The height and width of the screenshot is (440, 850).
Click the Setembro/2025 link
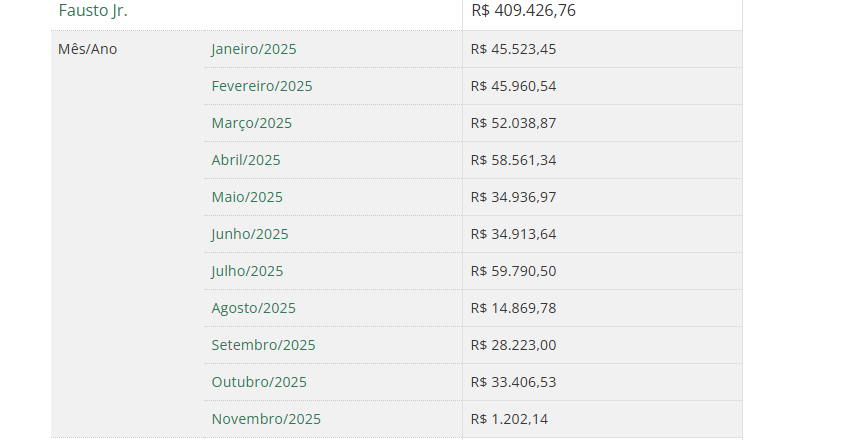263,345
